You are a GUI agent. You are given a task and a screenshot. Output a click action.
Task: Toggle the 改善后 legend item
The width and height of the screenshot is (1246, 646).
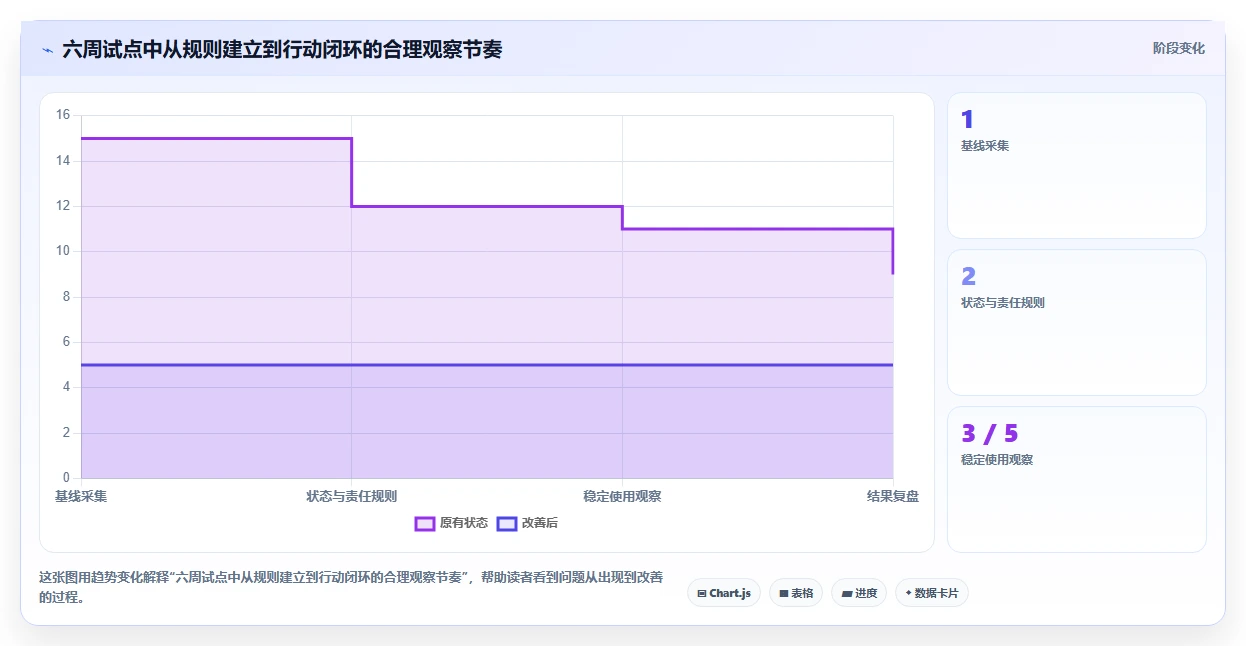click(527, 523)
